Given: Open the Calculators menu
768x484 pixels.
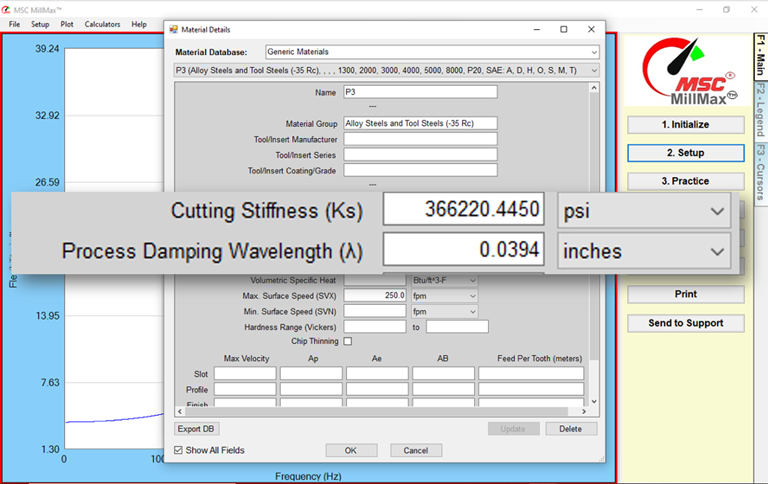Looking at the screenshot, I should point(102,24).
